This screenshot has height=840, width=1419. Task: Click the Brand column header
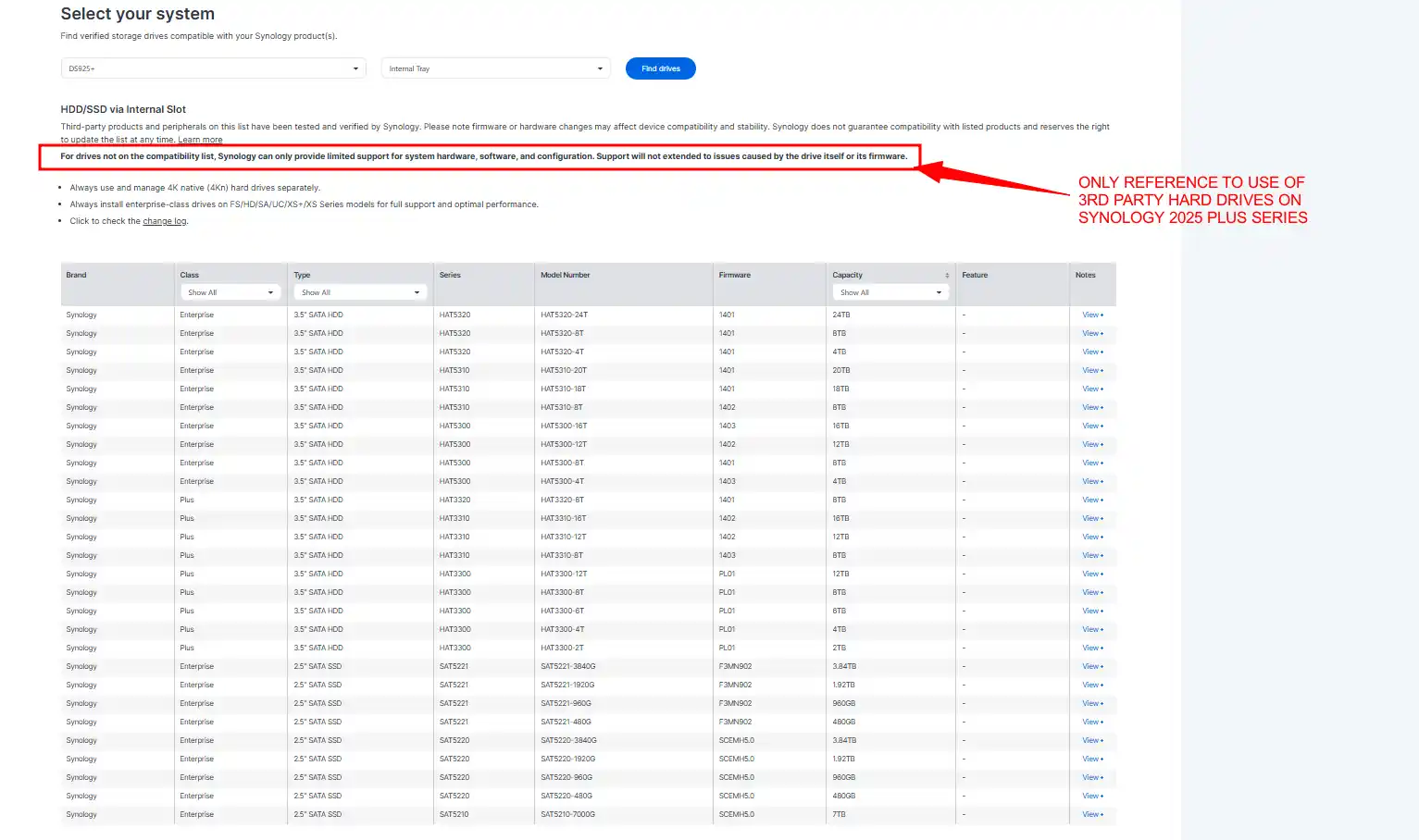tap(76, 276)
